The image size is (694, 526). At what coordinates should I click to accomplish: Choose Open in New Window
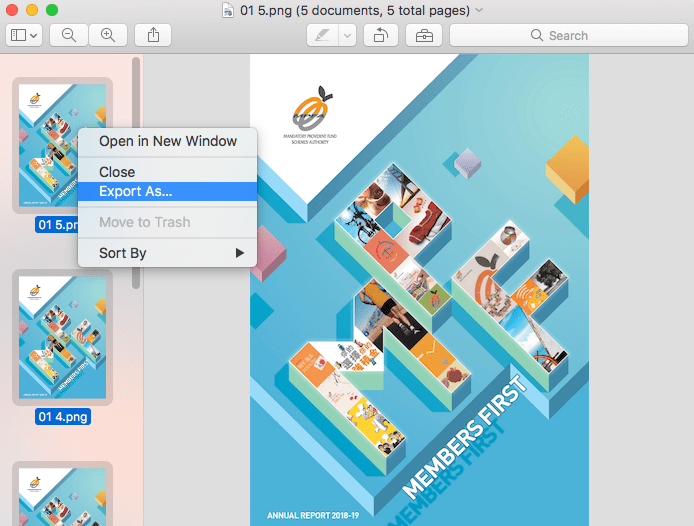tap(167, 141)
